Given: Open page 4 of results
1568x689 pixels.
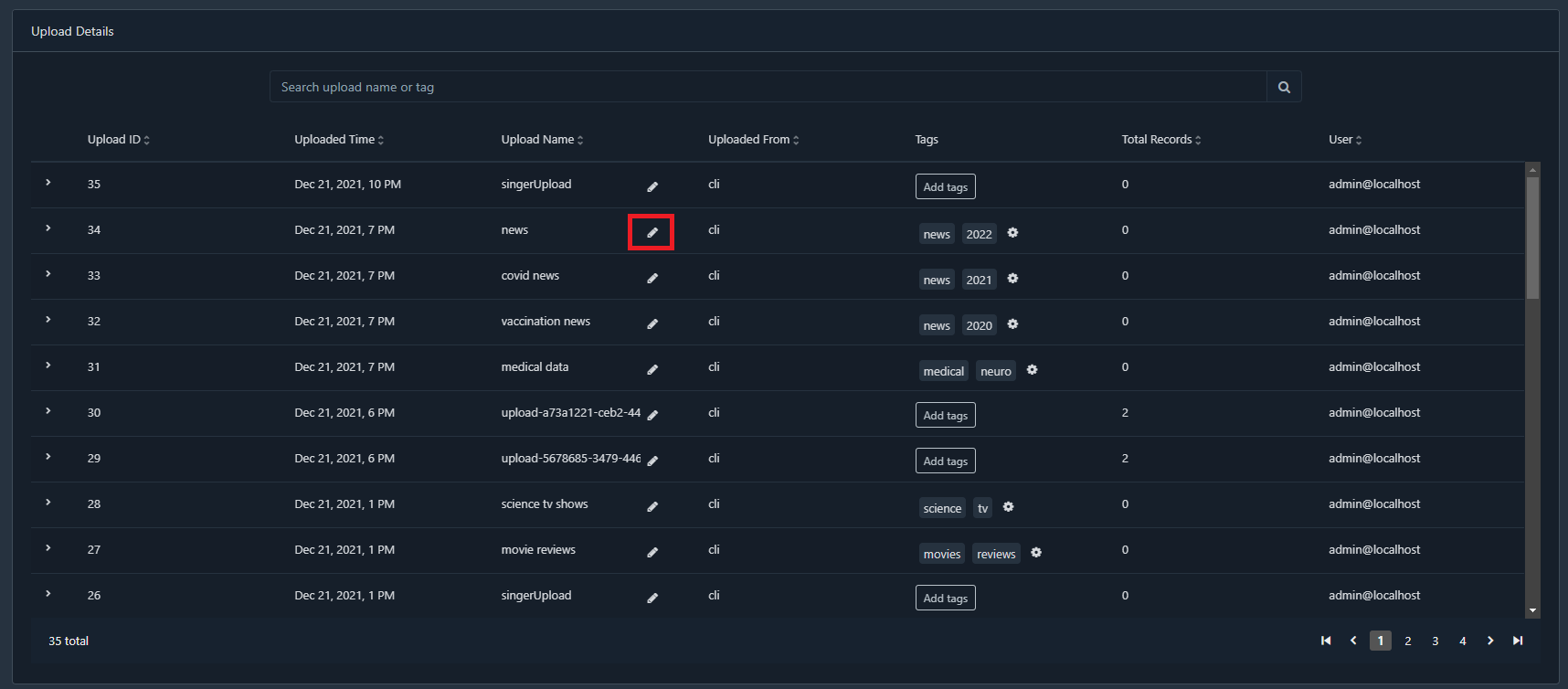Looking at the screenshot, I should [x=1463, y=641].
